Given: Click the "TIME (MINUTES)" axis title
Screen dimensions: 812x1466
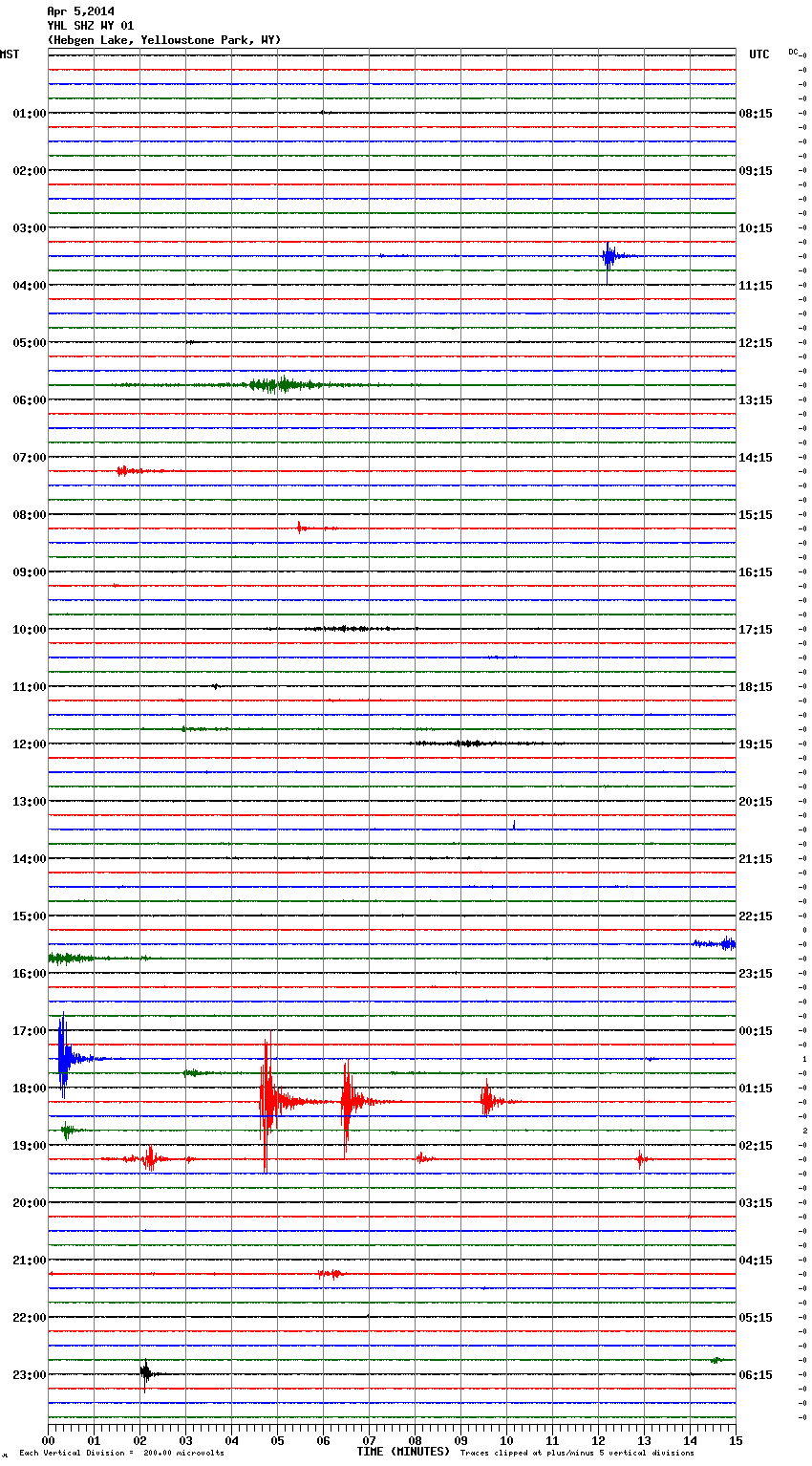Looking at the screenshot, I should coord(402,1452).
